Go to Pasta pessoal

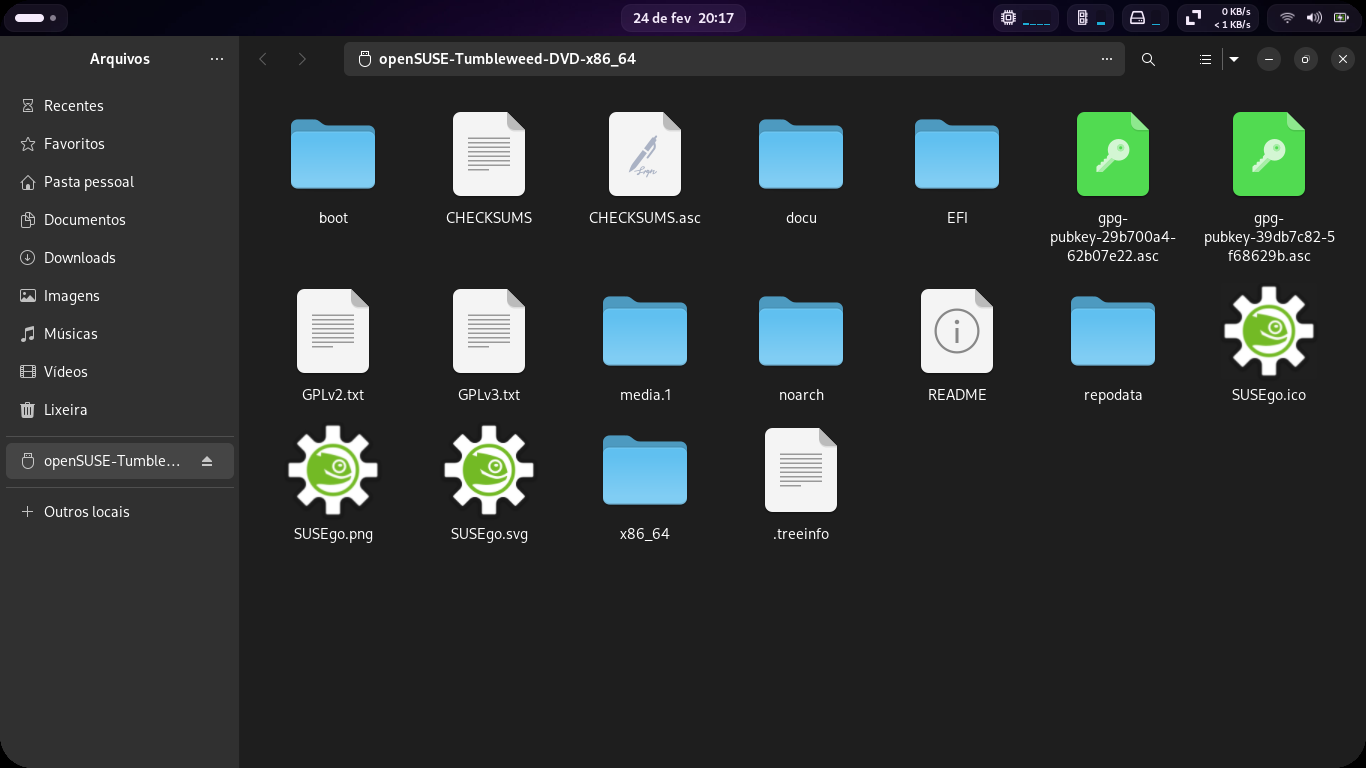(x=120, y=182)
